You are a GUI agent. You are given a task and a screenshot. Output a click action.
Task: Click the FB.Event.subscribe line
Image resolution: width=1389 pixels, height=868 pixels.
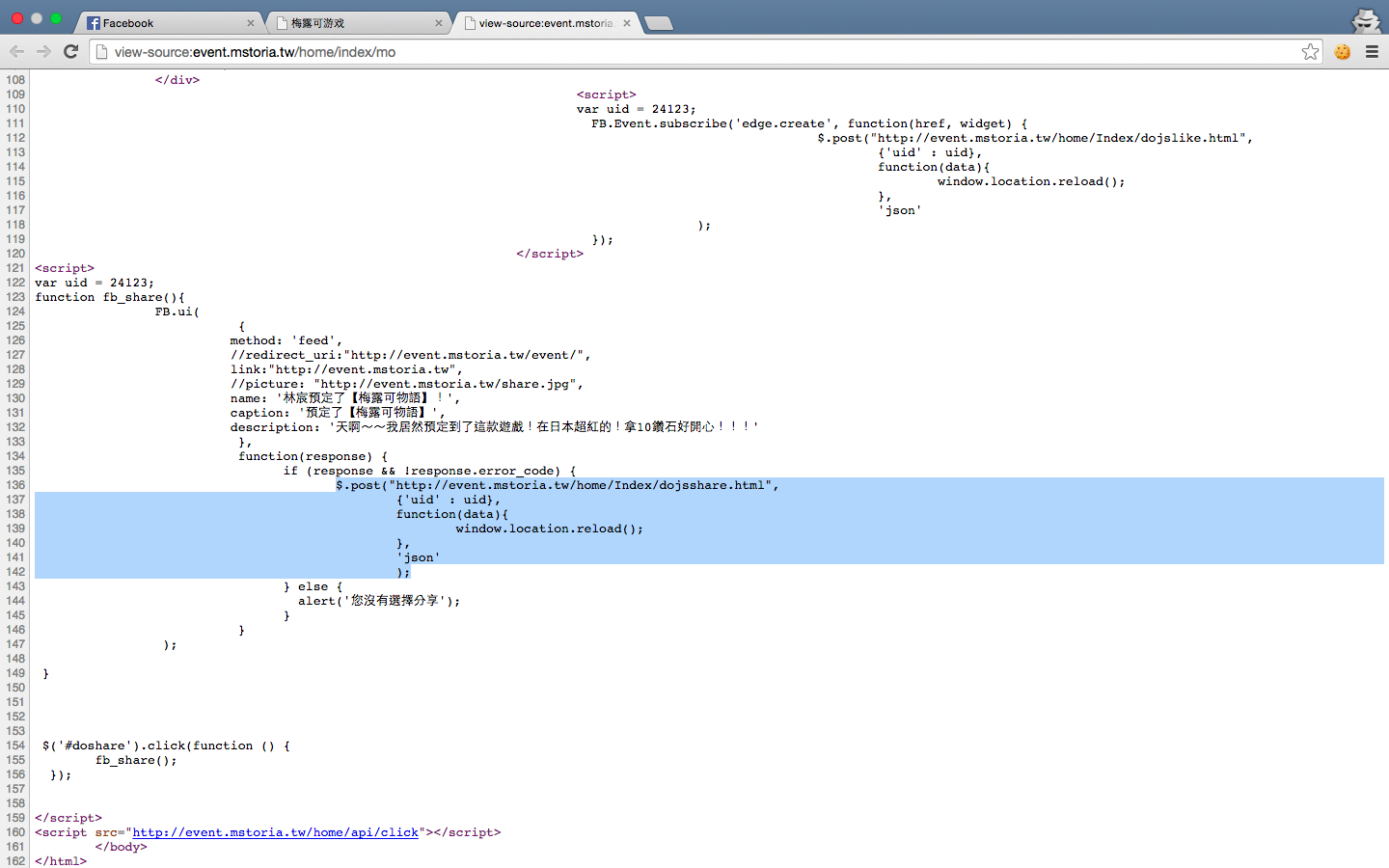[809, 123]
